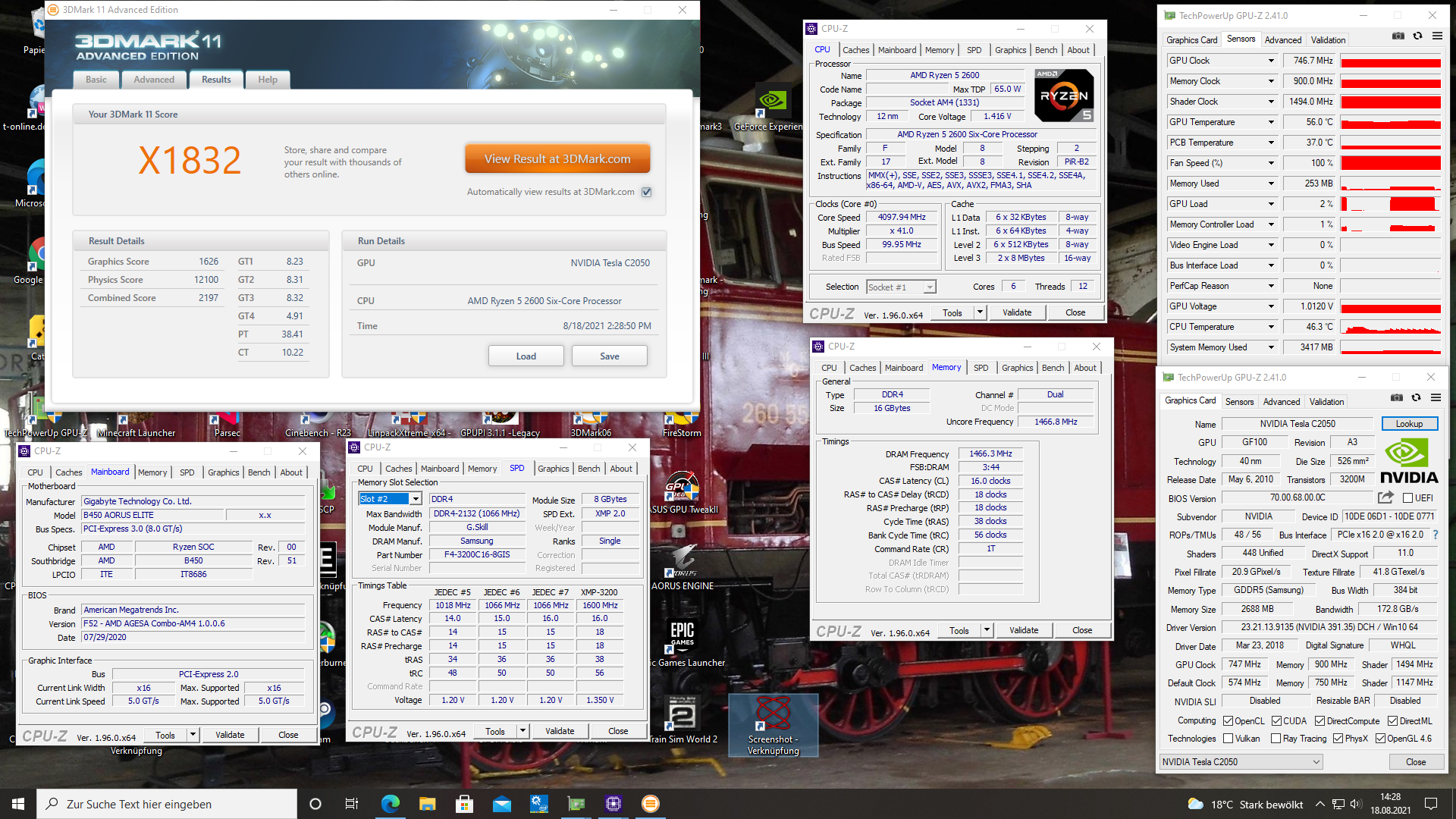The height and width of the screenshot is (819, 1456).
Task: Switch to Basic tab in 3DMark 11
Action: tap(96, 80)
